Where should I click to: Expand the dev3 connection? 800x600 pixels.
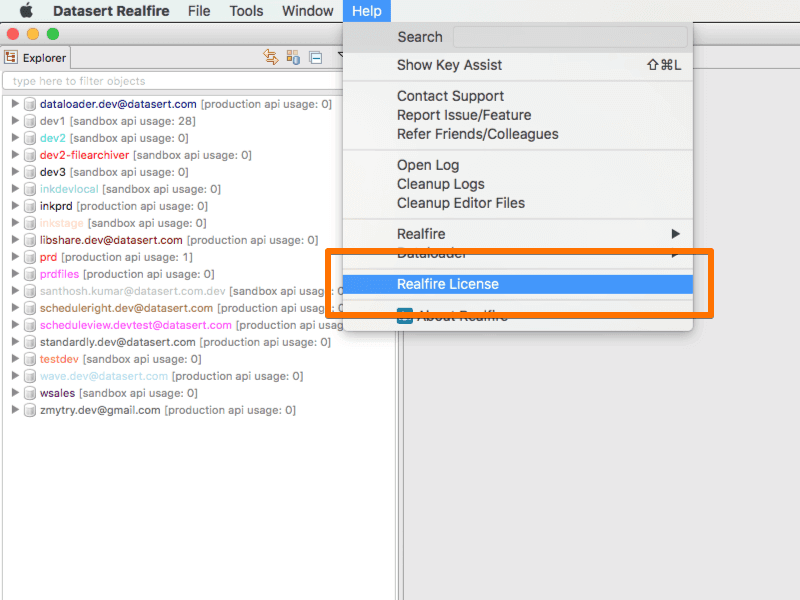tap(15, 171)
